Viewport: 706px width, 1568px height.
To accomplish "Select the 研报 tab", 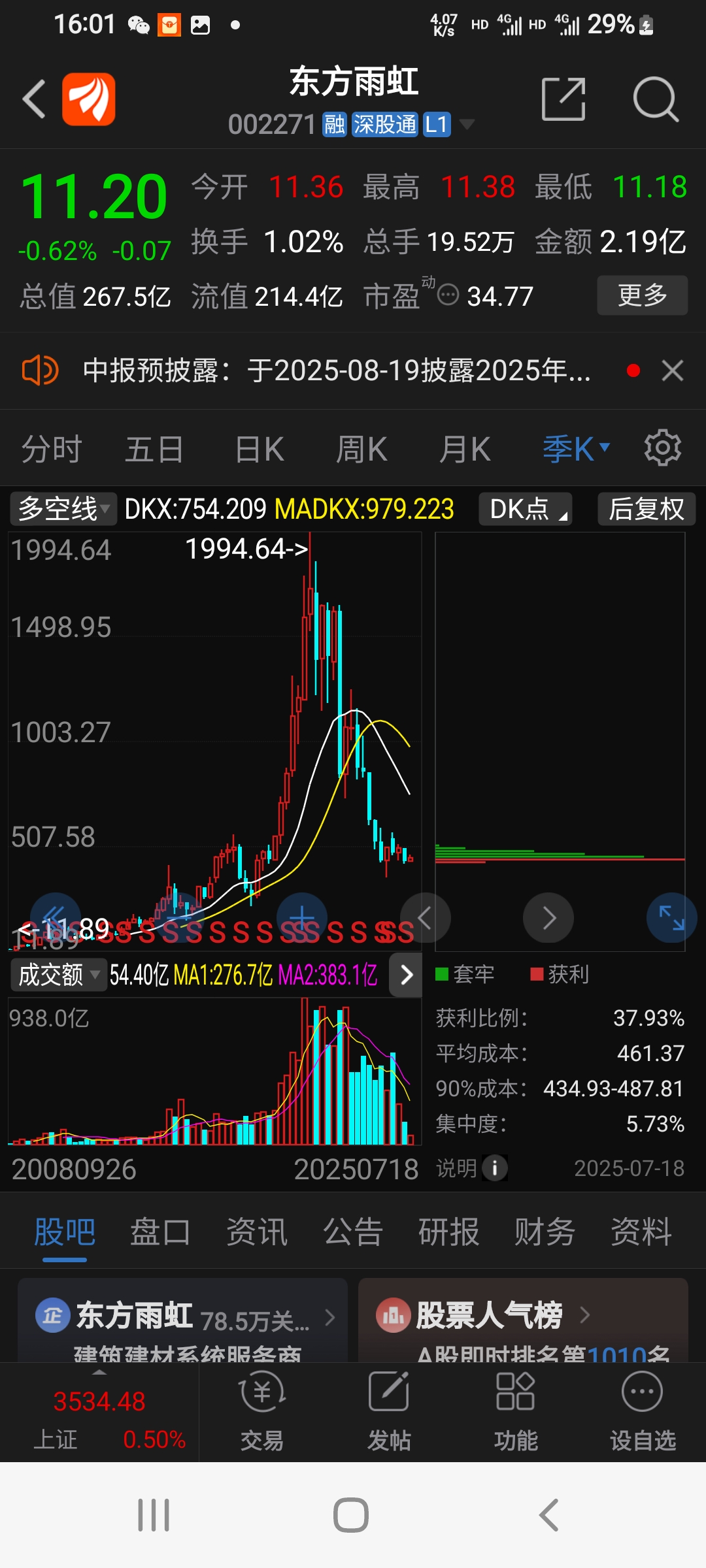I will [449, 1232].
